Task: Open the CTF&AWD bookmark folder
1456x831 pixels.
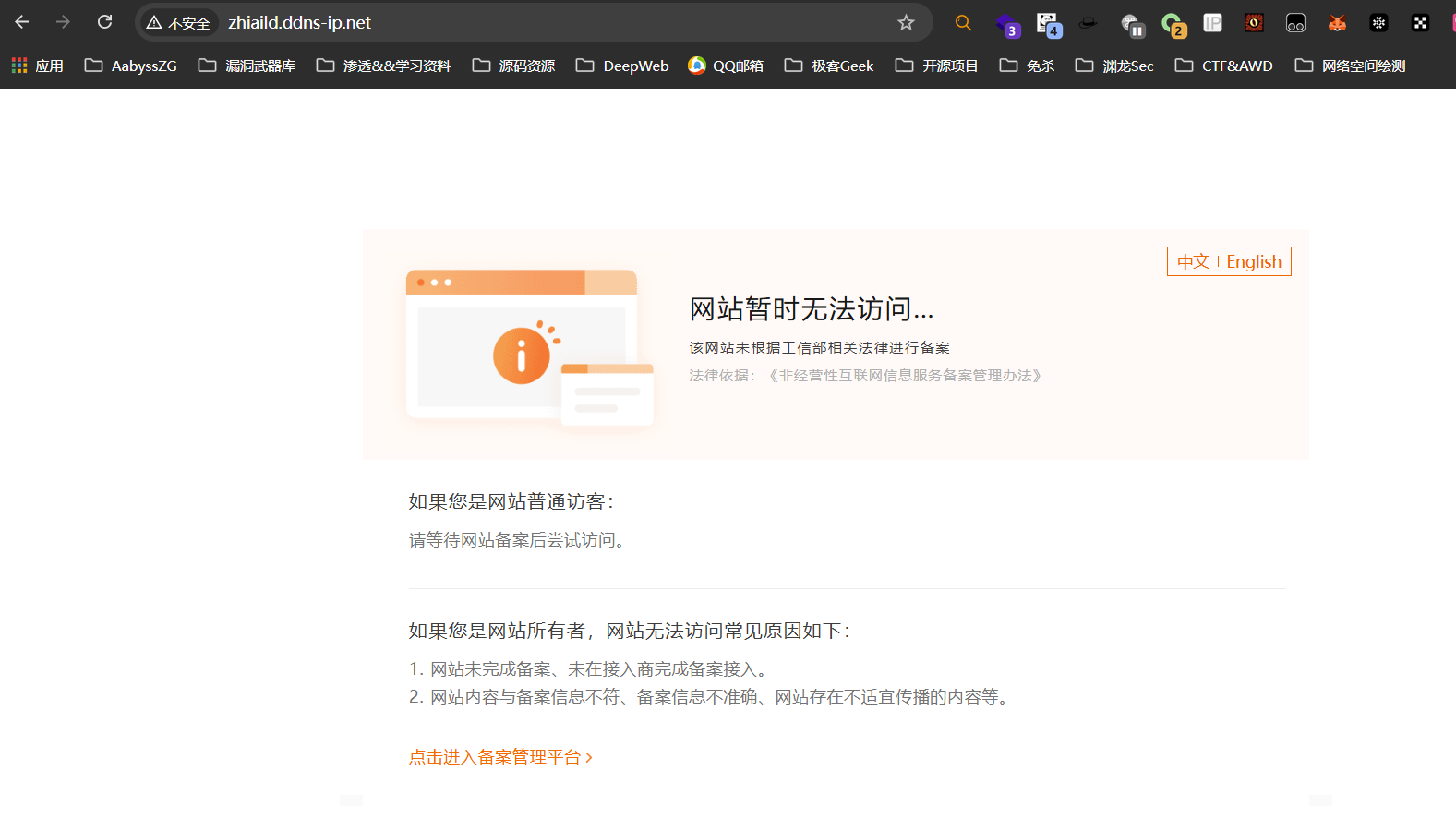Action: [x=1223, y=66]
